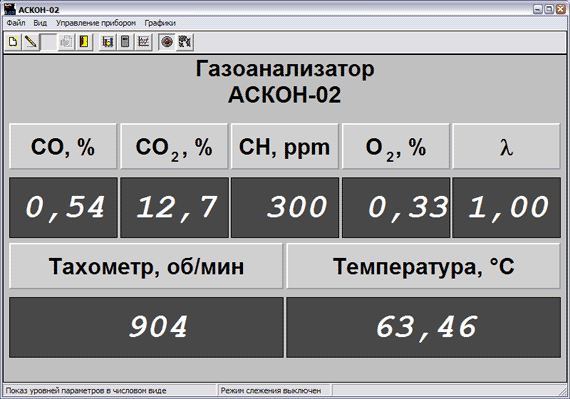Screen dimensions: 570x399
Task: Open the bar chart view icon
Action: (107, 42)
